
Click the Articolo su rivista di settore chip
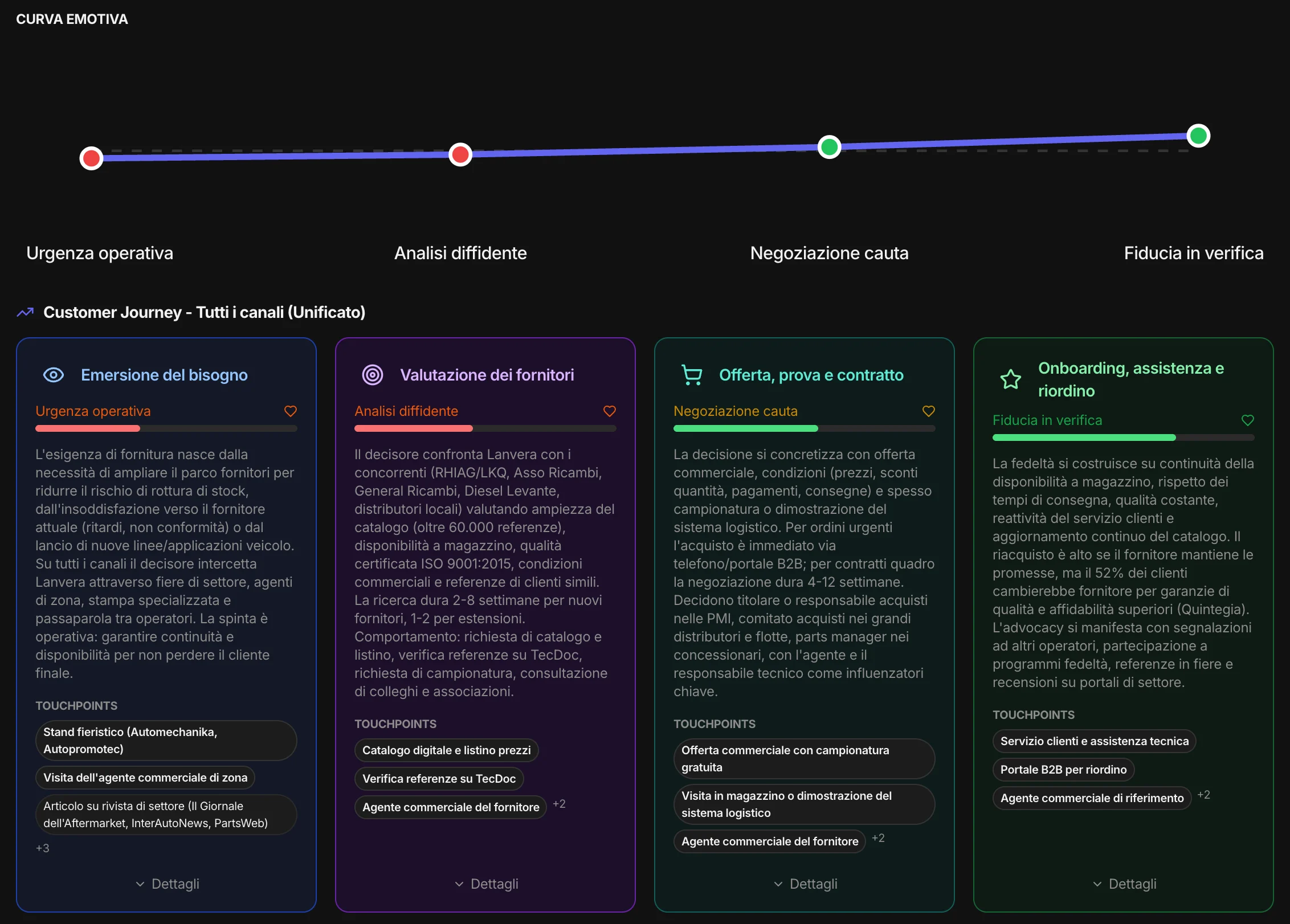(x=166, y=815)
